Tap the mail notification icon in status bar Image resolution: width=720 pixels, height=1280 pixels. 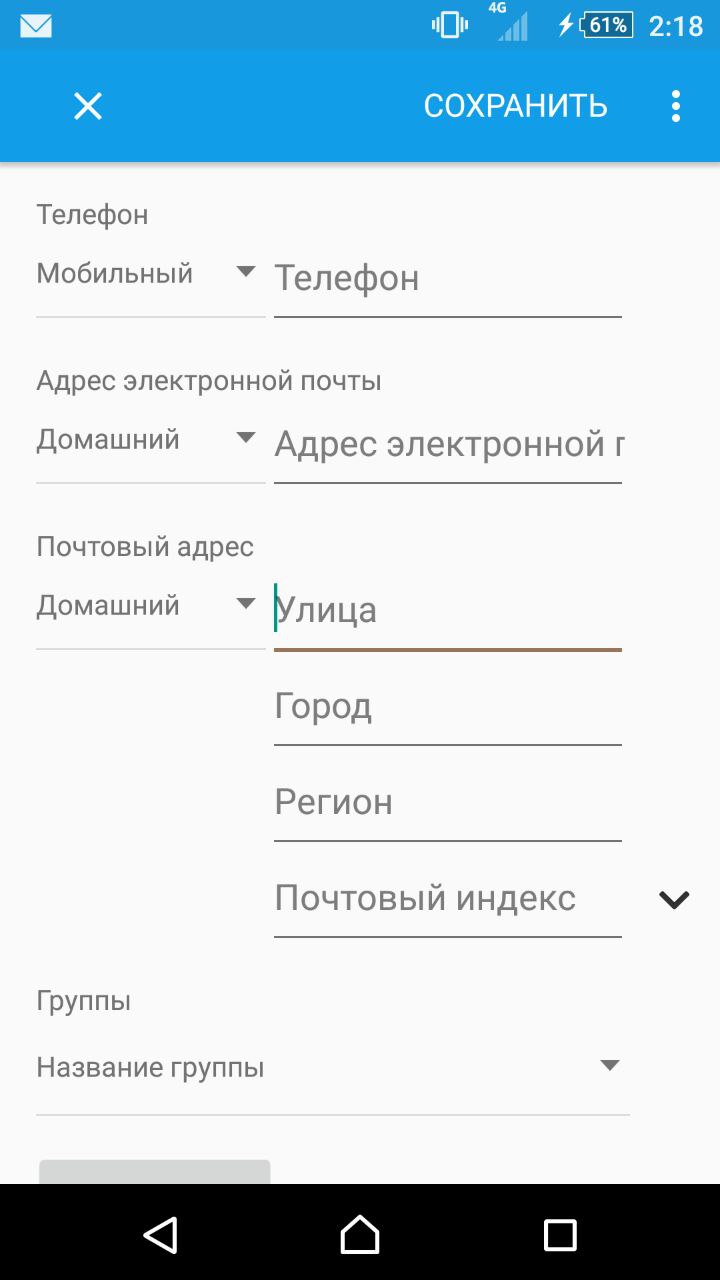(x=36, y=26)
